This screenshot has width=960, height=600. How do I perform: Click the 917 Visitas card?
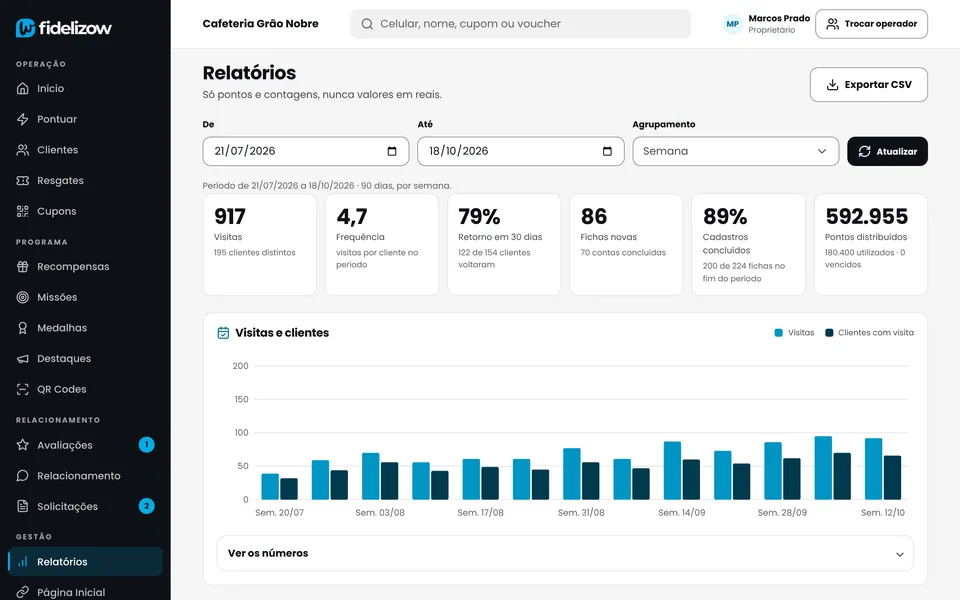point(260,244)
